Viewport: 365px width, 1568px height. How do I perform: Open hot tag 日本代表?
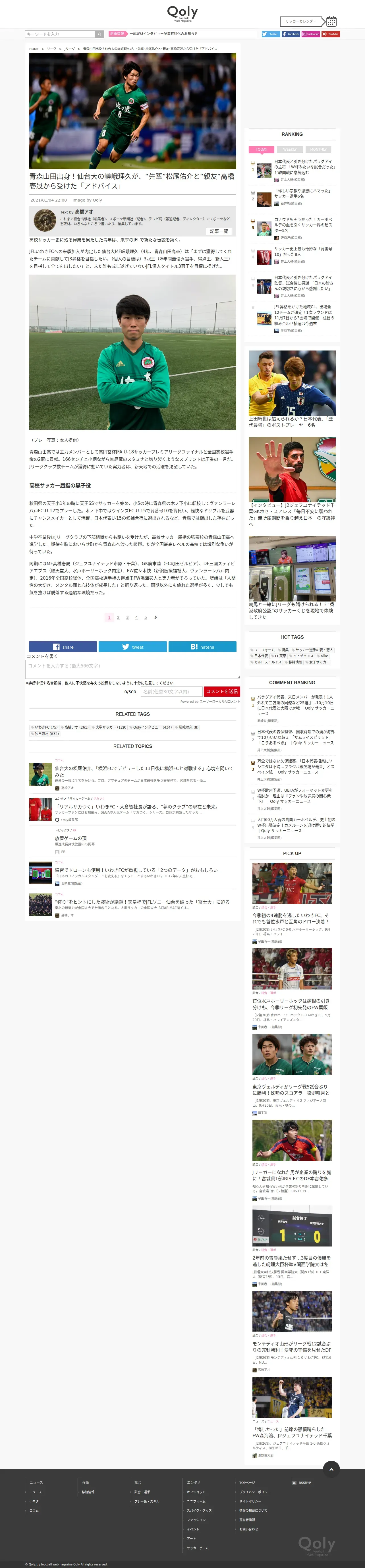point(259,656)
